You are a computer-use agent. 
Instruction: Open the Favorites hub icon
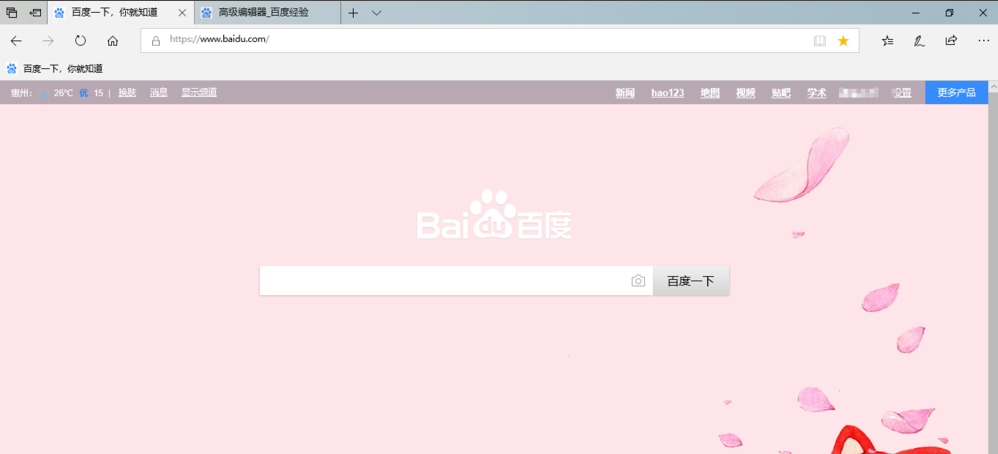coord(887,41)
